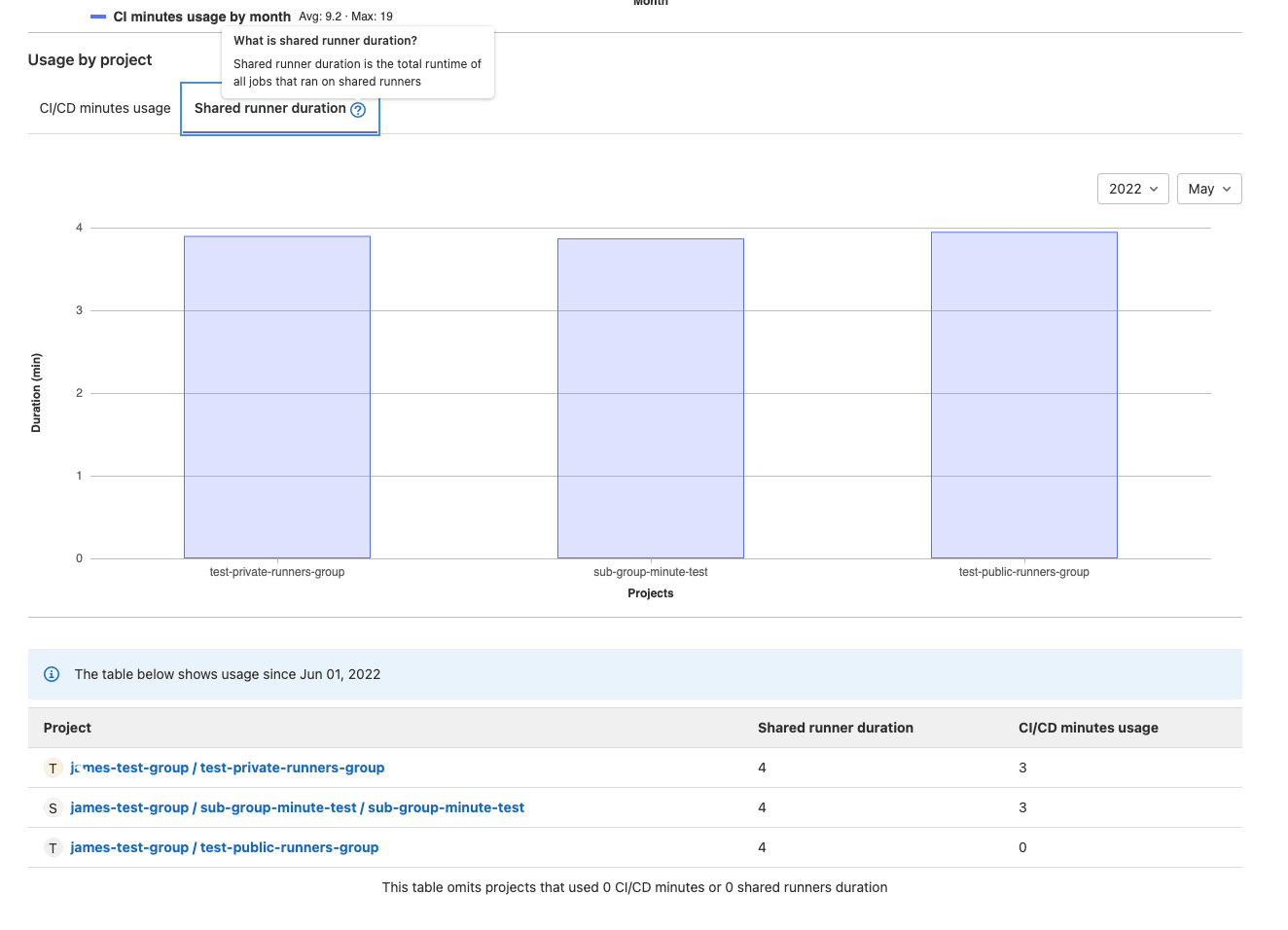Select the test-private-runners-group chart bar

(276, 395)
